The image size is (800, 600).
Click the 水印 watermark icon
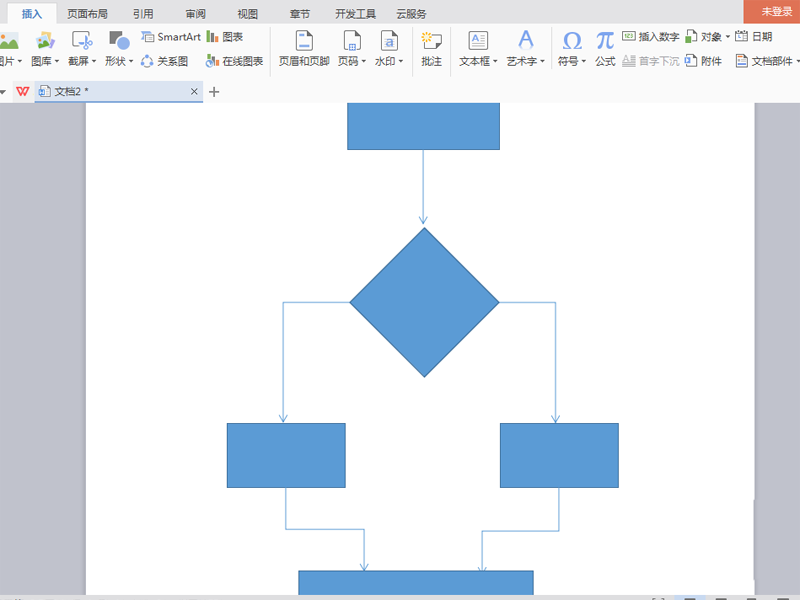pos(389,41)
